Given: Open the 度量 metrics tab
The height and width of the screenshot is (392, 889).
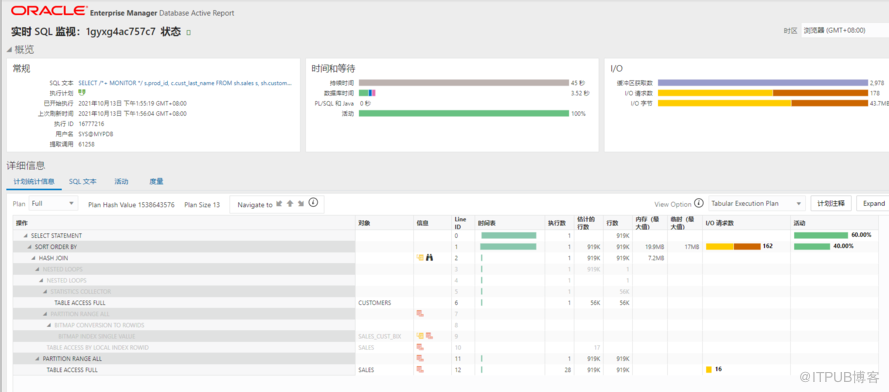Looking at the screenshot, I should (x=156, y=182).
